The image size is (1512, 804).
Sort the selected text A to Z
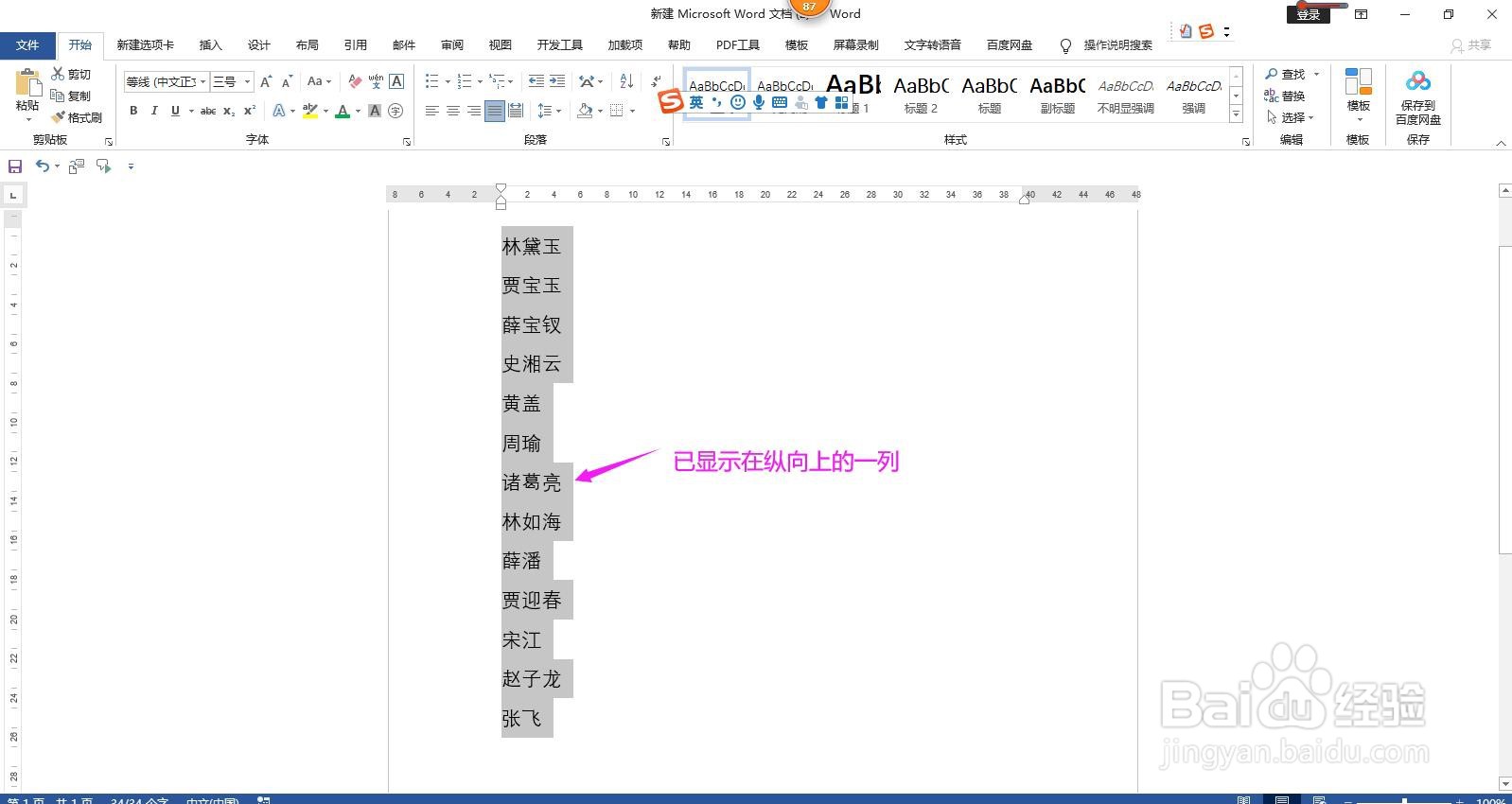[626, 81]
